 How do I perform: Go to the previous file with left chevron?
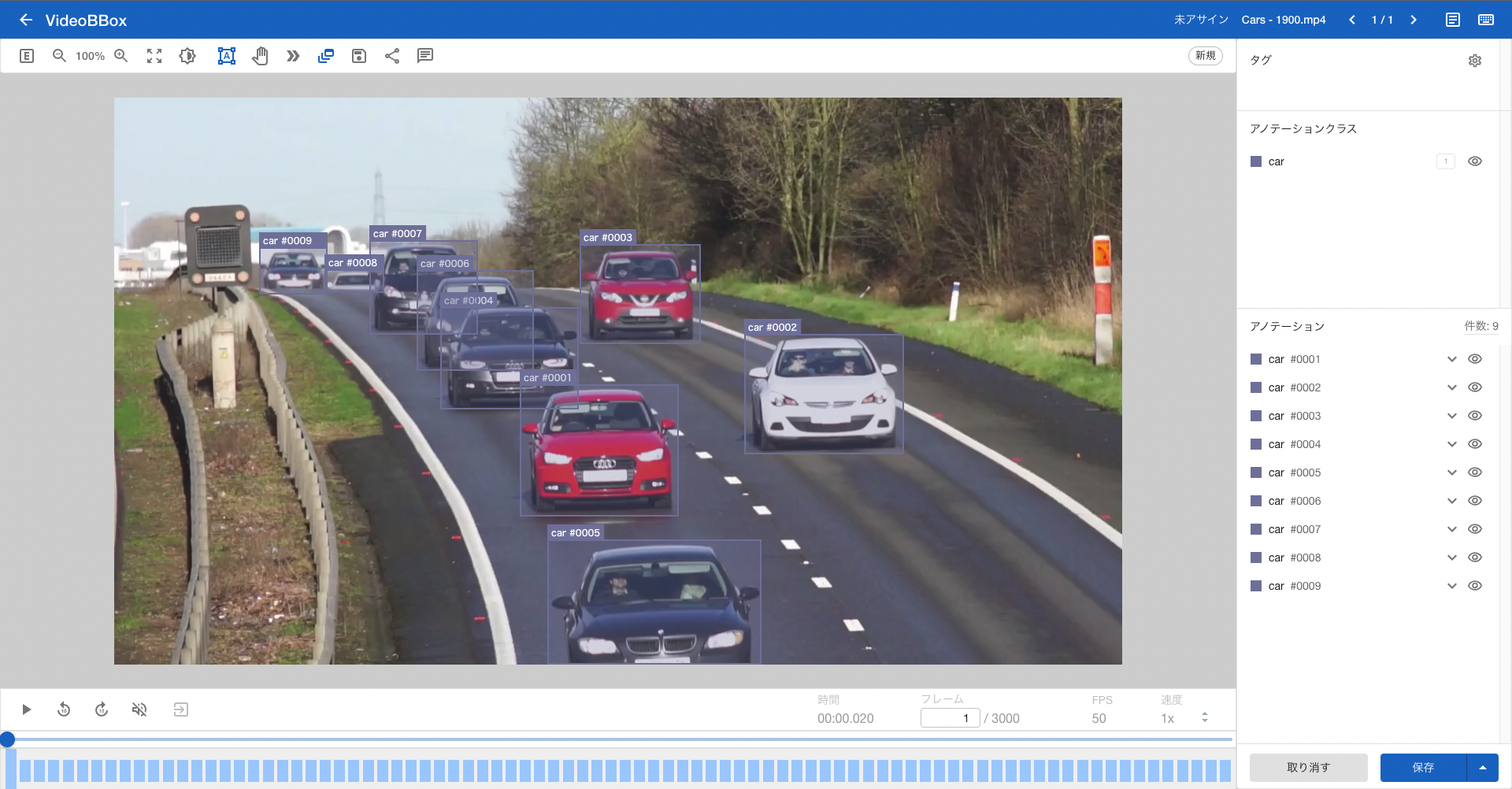pos(1352,20)
